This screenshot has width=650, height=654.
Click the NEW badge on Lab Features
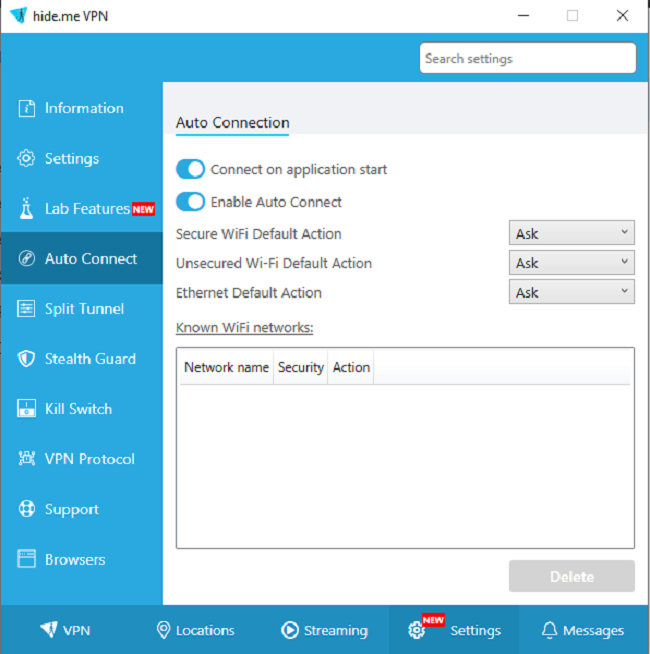(x=144, y=209)
